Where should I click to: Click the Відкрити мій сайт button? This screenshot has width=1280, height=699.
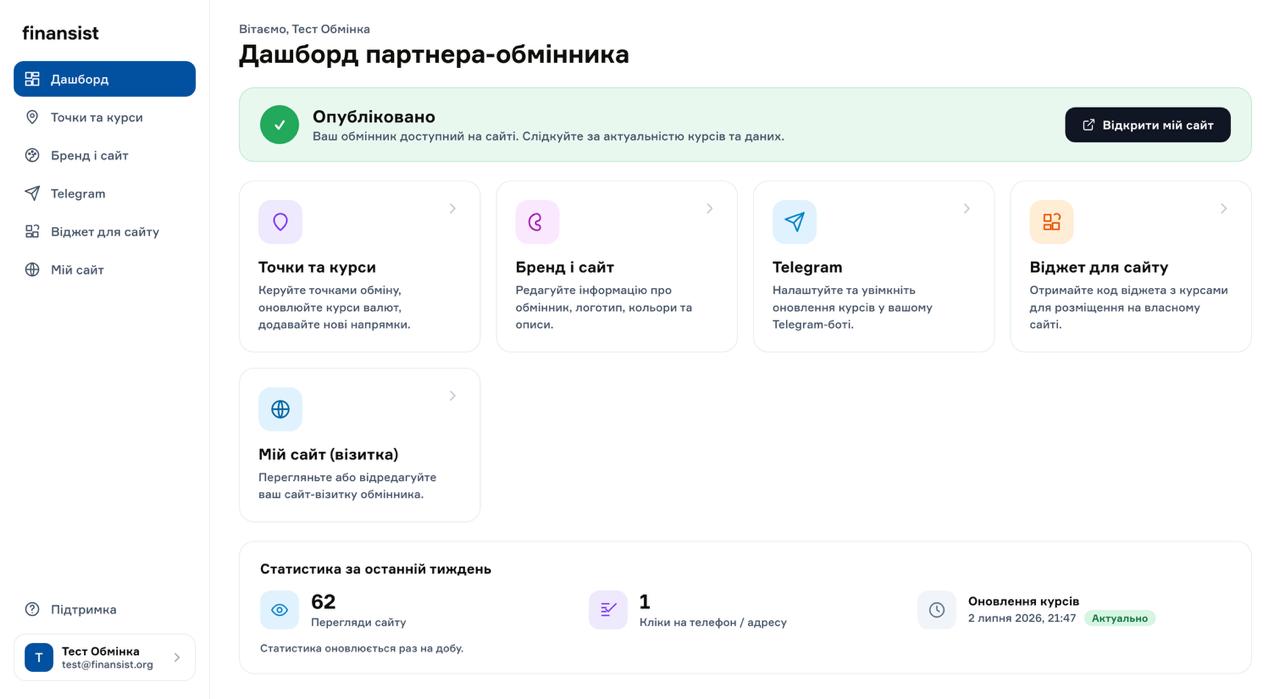(1147, 125)
